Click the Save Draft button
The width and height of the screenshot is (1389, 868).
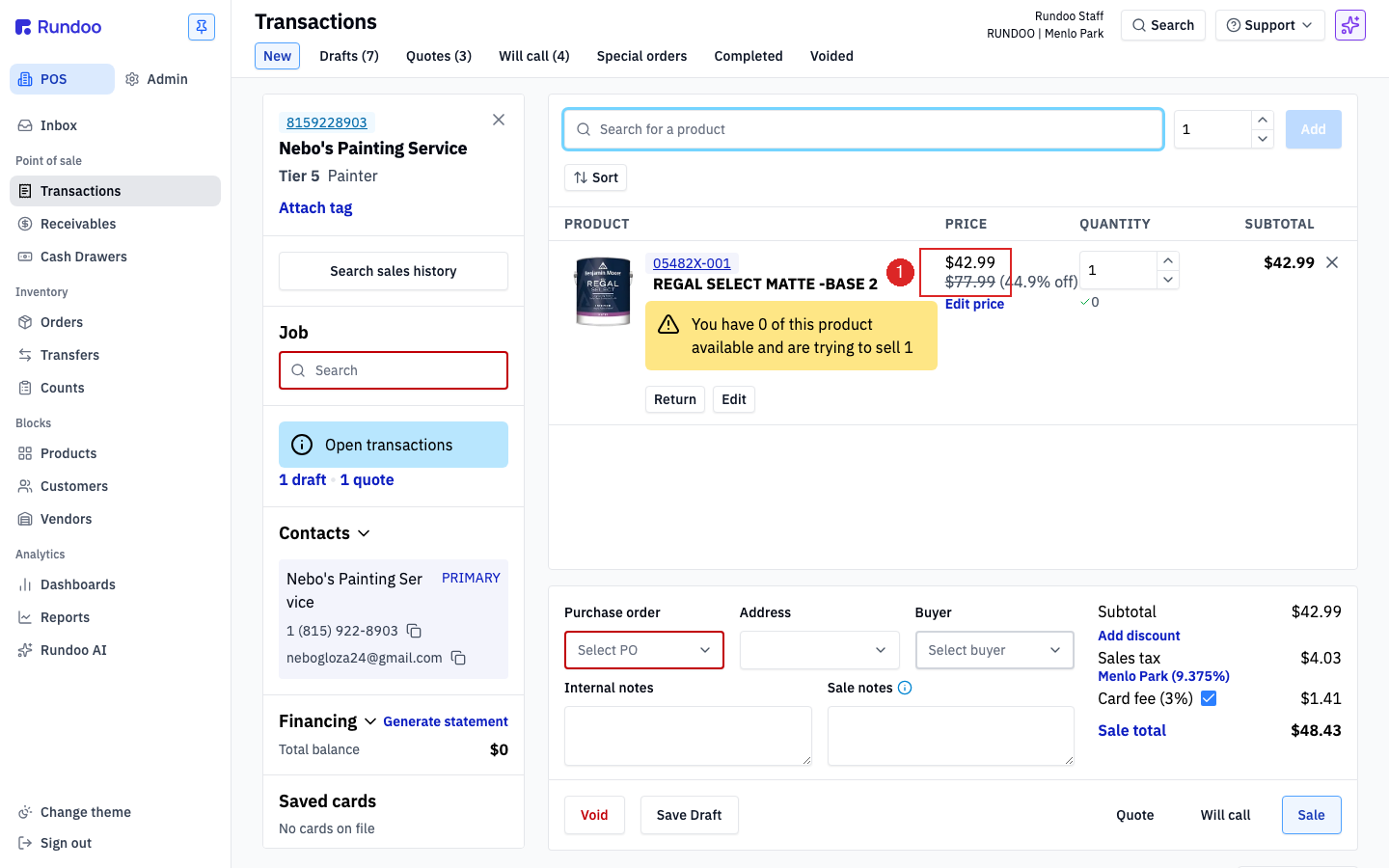(689, 815)
